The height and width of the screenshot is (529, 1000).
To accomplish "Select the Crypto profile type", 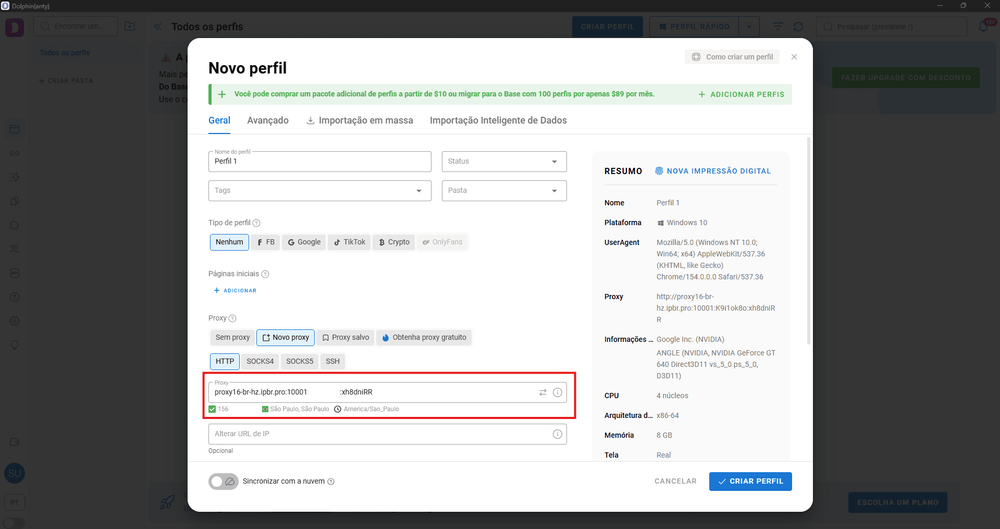I will [393, 242].
